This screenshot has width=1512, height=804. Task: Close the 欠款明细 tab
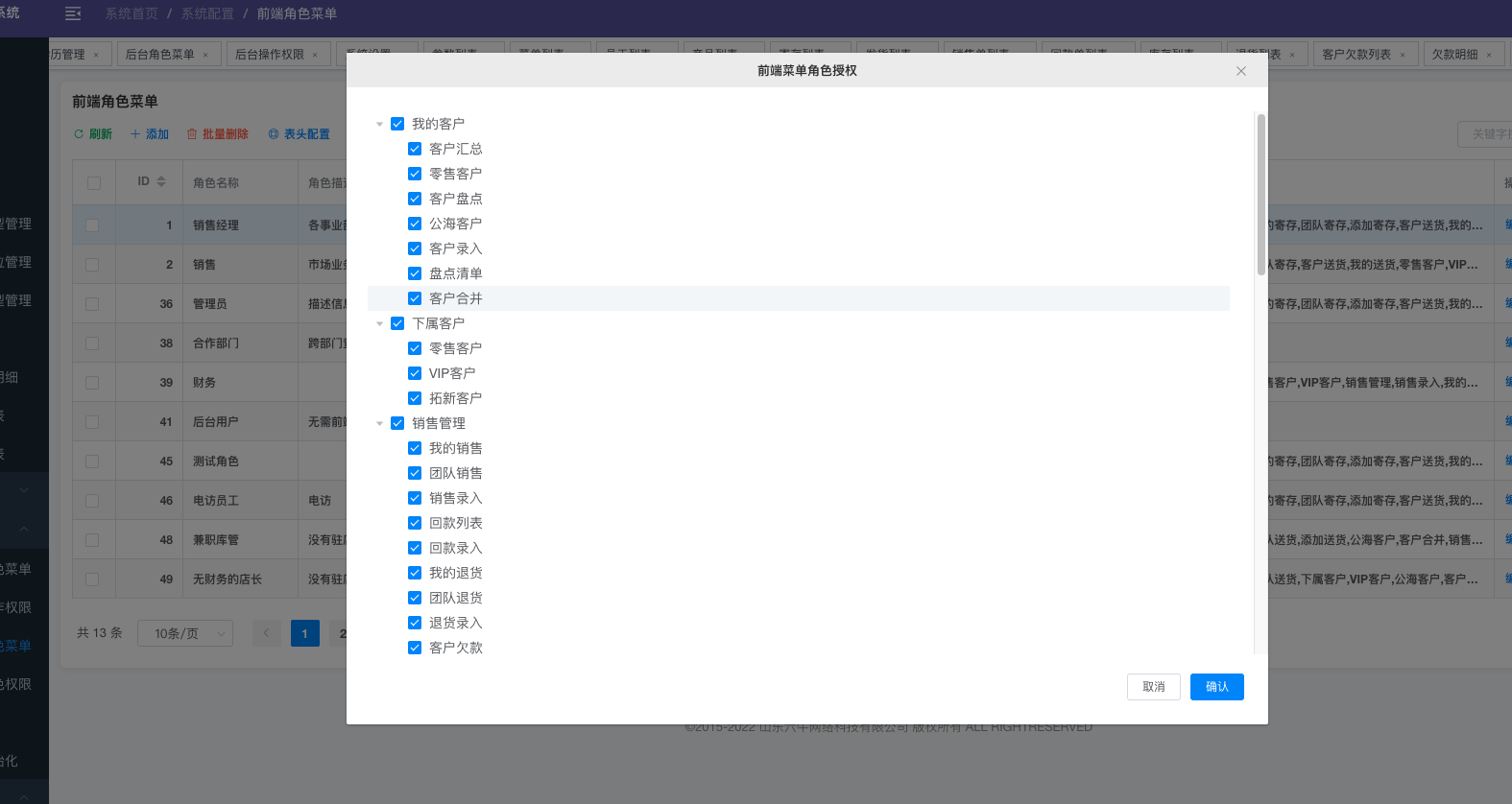point(1489,55)
